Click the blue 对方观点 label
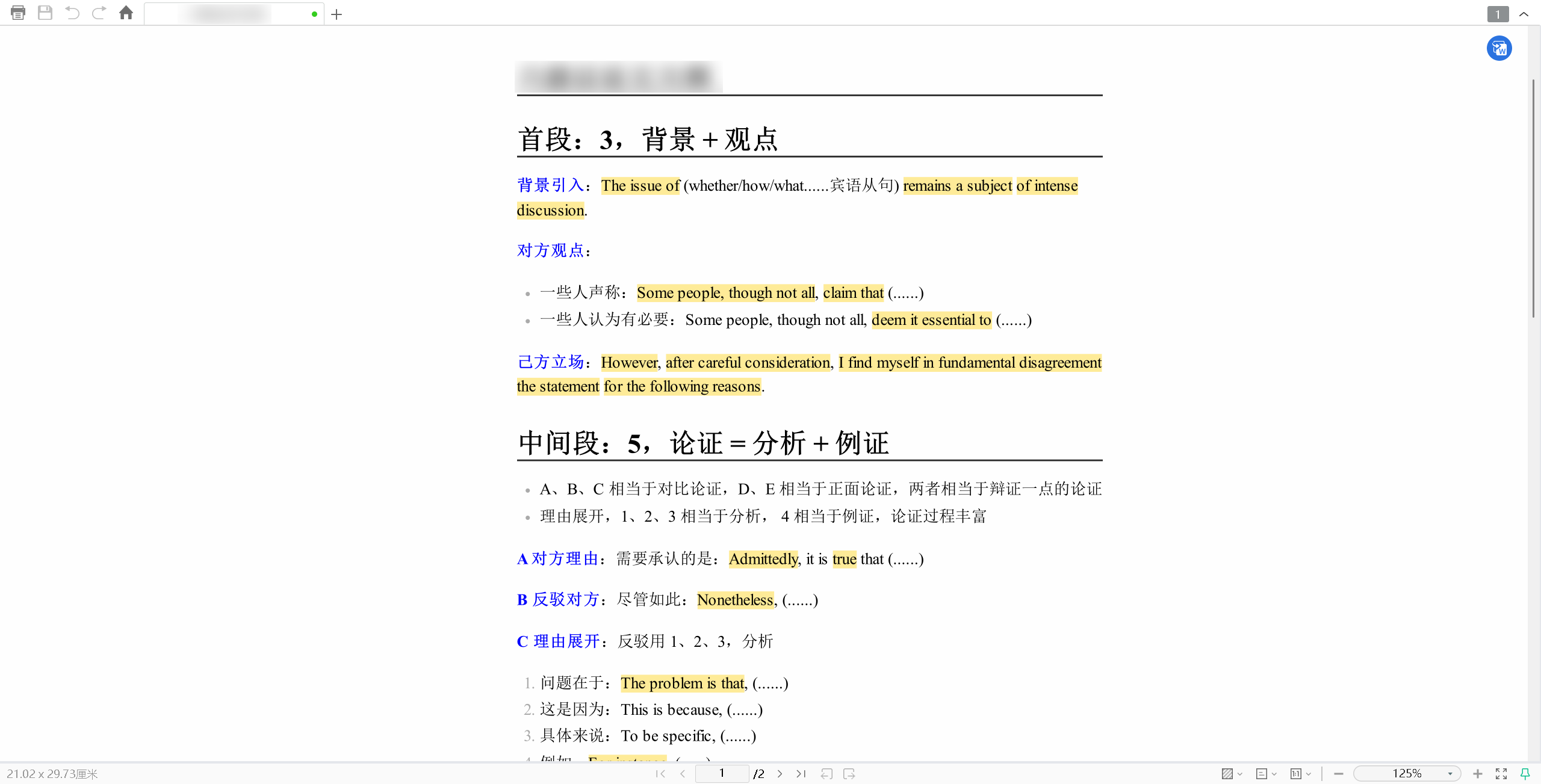Viewport: 1541px width, 784px height. [550, 250]
